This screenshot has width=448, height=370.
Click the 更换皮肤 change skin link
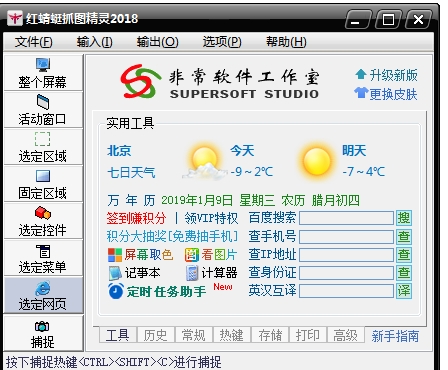tap(386, 94)
